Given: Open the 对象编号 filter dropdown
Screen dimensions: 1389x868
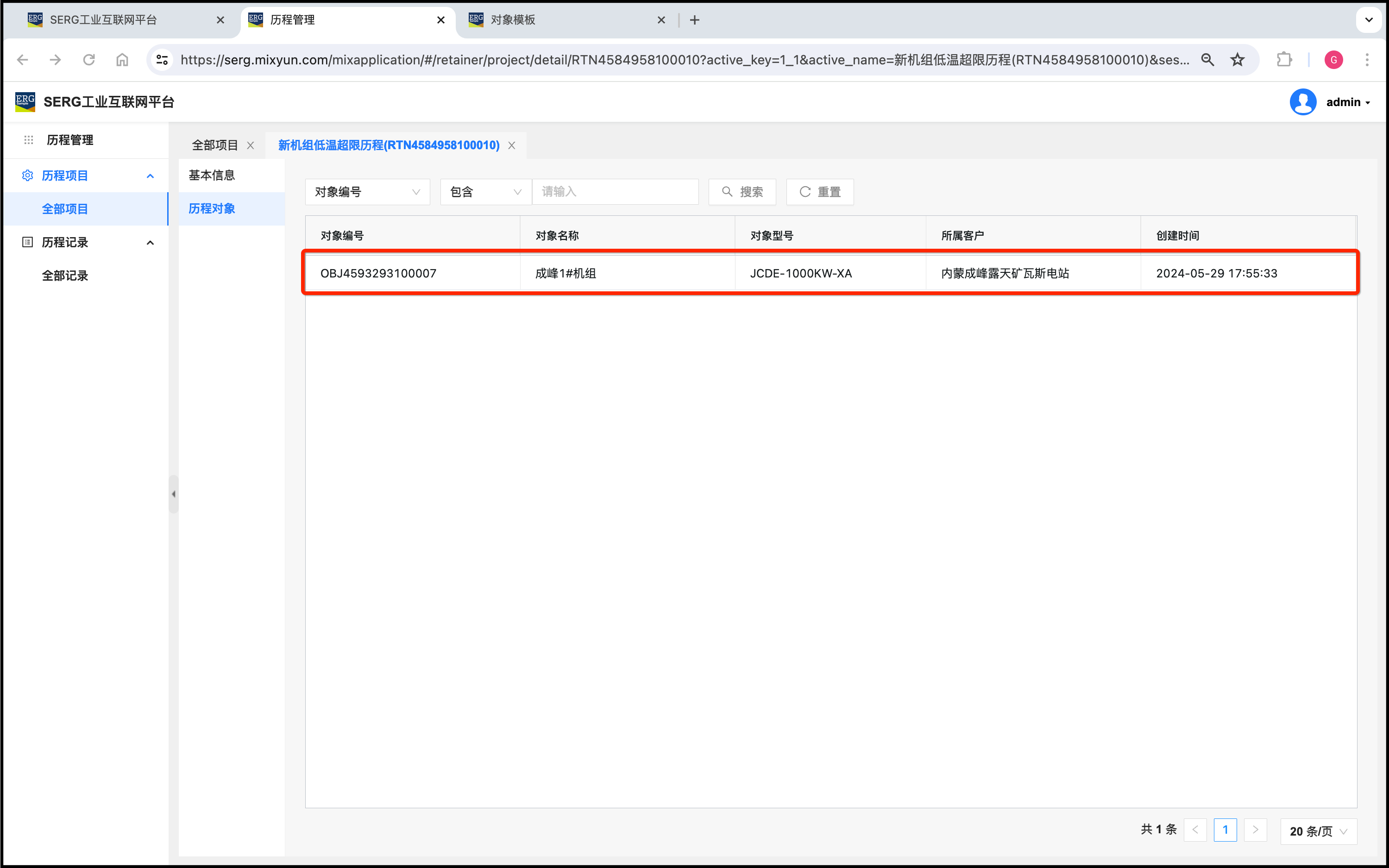Looking at the screenshot, I should 367,192.
